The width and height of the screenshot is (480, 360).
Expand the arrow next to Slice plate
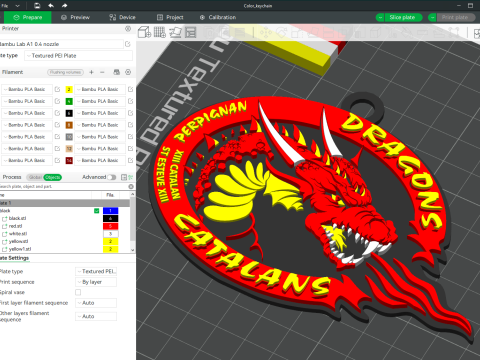click(380, 17)
